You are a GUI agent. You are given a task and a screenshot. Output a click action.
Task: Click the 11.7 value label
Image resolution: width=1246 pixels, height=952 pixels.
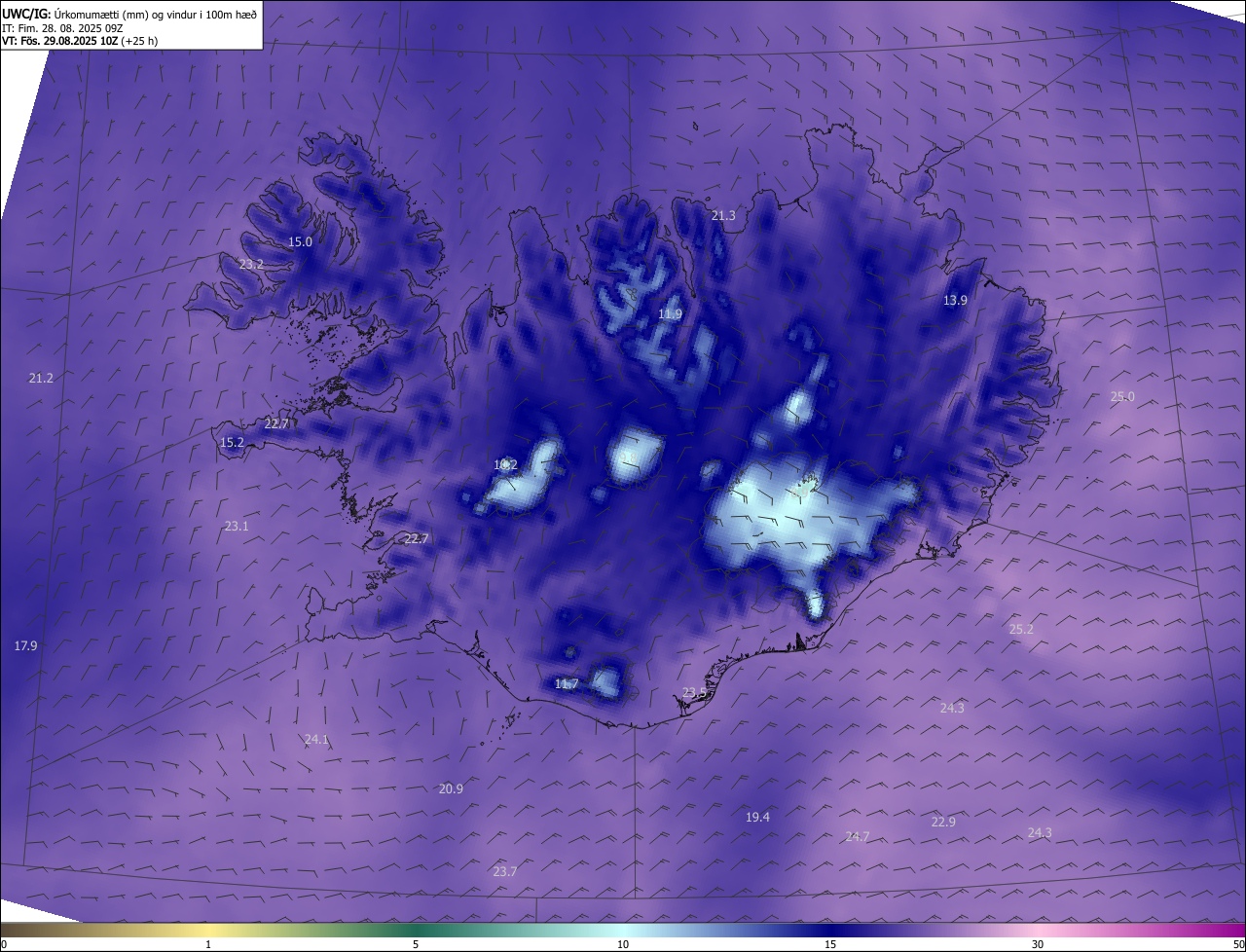click(567, 684)
